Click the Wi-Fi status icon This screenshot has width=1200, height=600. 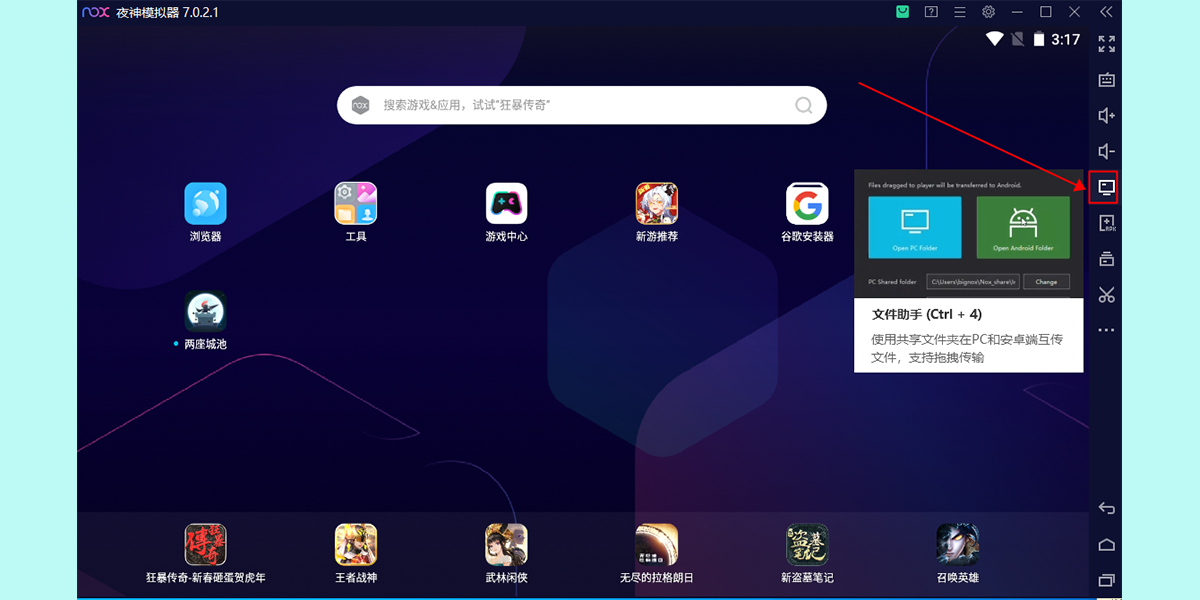click(994, 39)
